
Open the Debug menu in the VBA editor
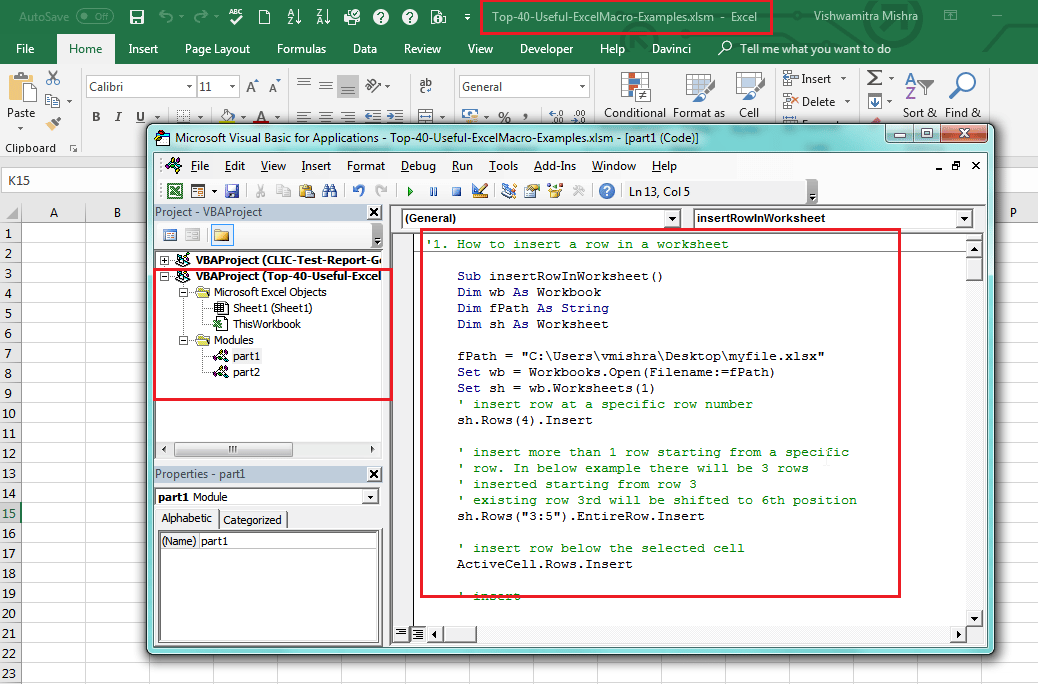[419, 166]
